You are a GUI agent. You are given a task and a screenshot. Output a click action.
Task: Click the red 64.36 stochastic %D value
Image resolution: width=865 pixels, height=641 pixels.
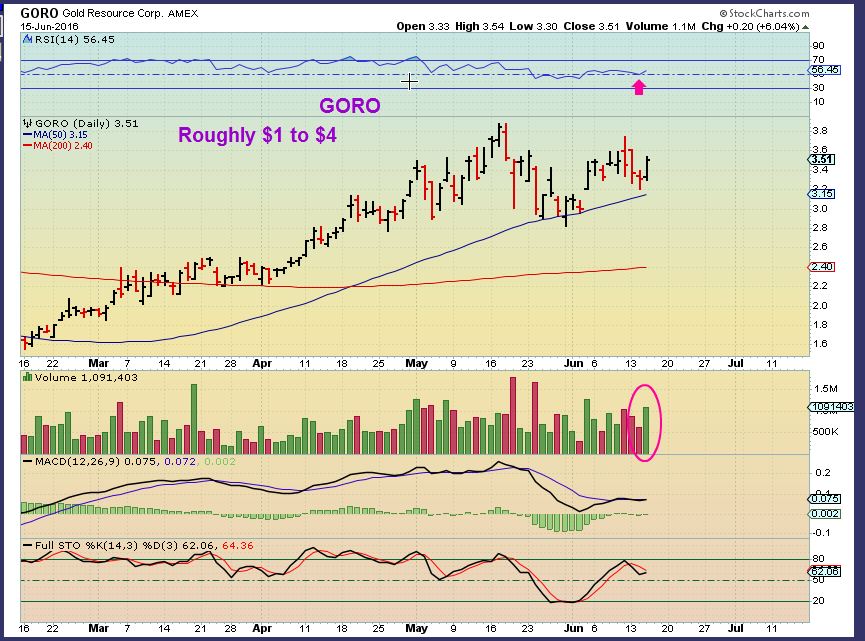pos(237,546)
